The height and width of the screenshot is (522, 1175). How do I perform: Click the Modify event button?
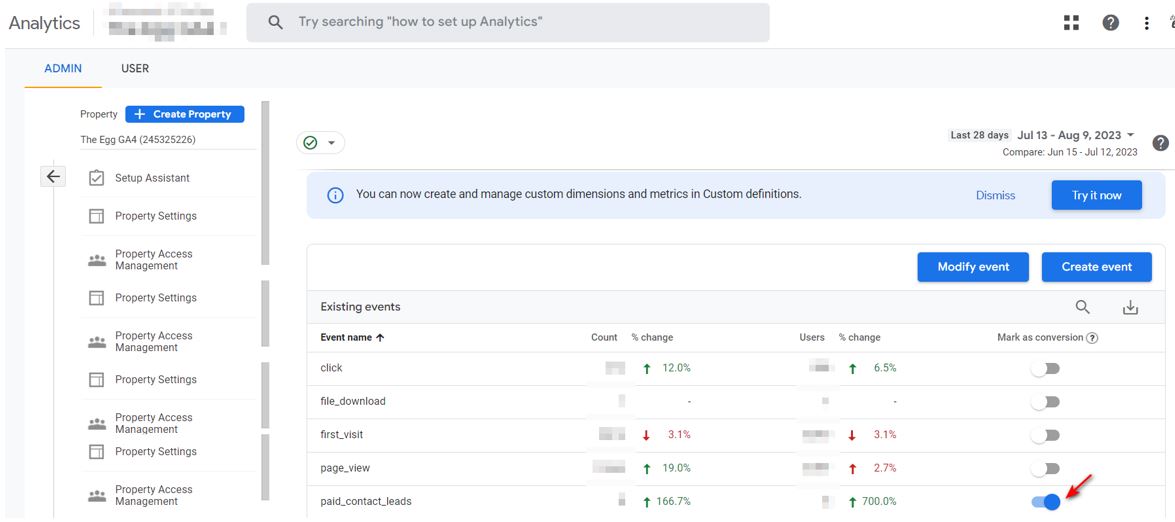pyautogui.click(x=973, y=267)
